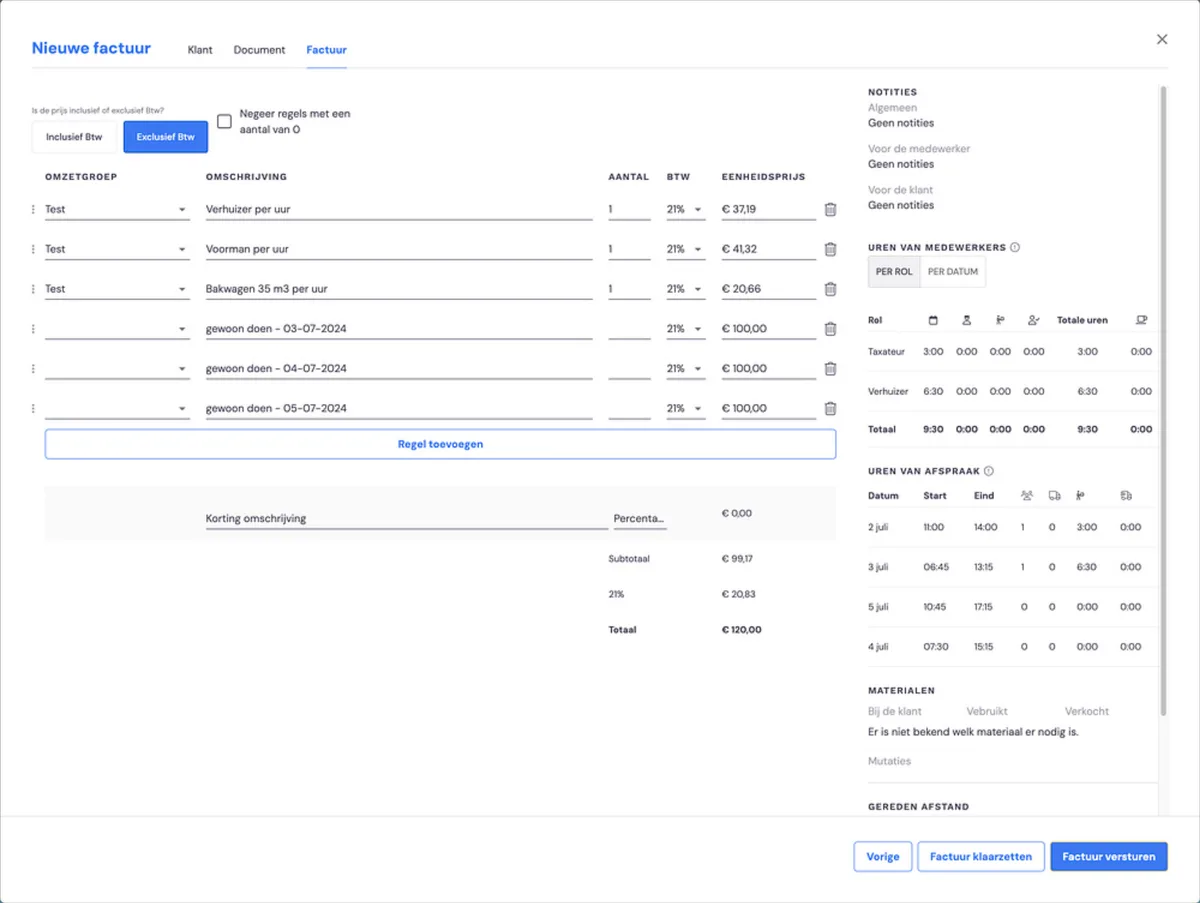This screenshot has height=903, width=1200.
Task: Edit quantity field of Voorman per uur
Action: click(x=629, y=250)
